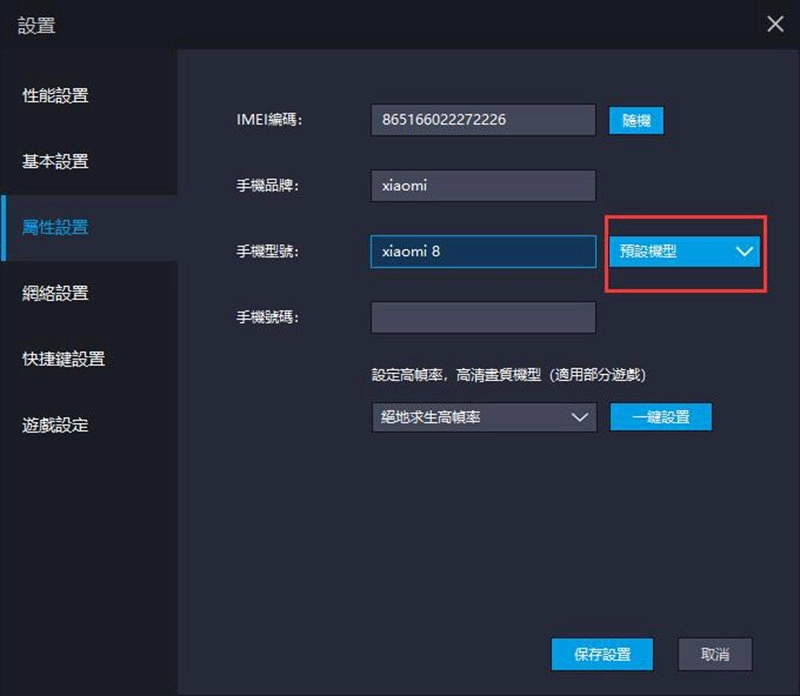The image size is (800, 696).
Task: Click the empty 手機號碼 phone number field
Action: [x=483, y=317]
